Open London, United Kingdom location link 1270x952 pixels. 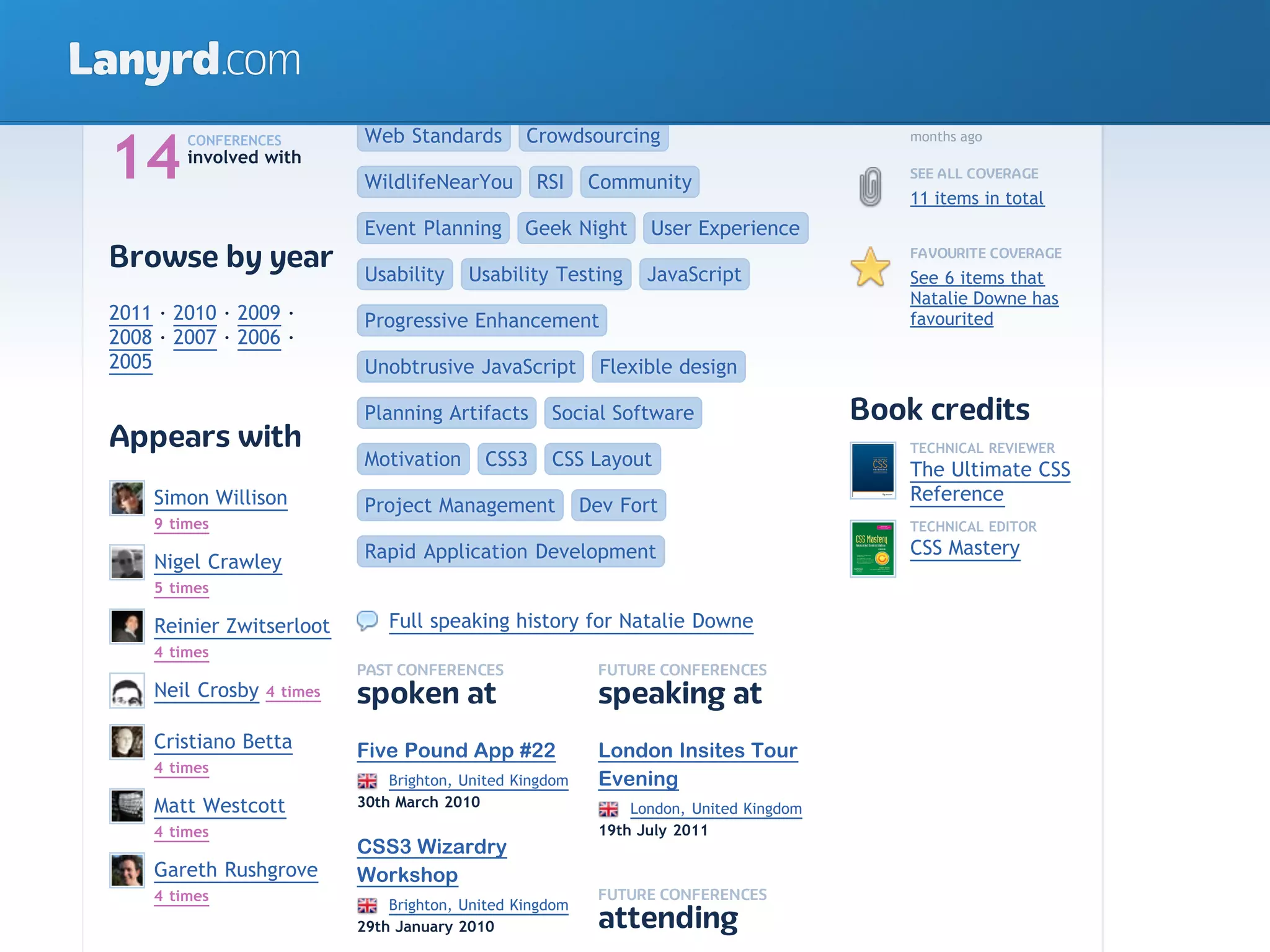pos(716,809)
